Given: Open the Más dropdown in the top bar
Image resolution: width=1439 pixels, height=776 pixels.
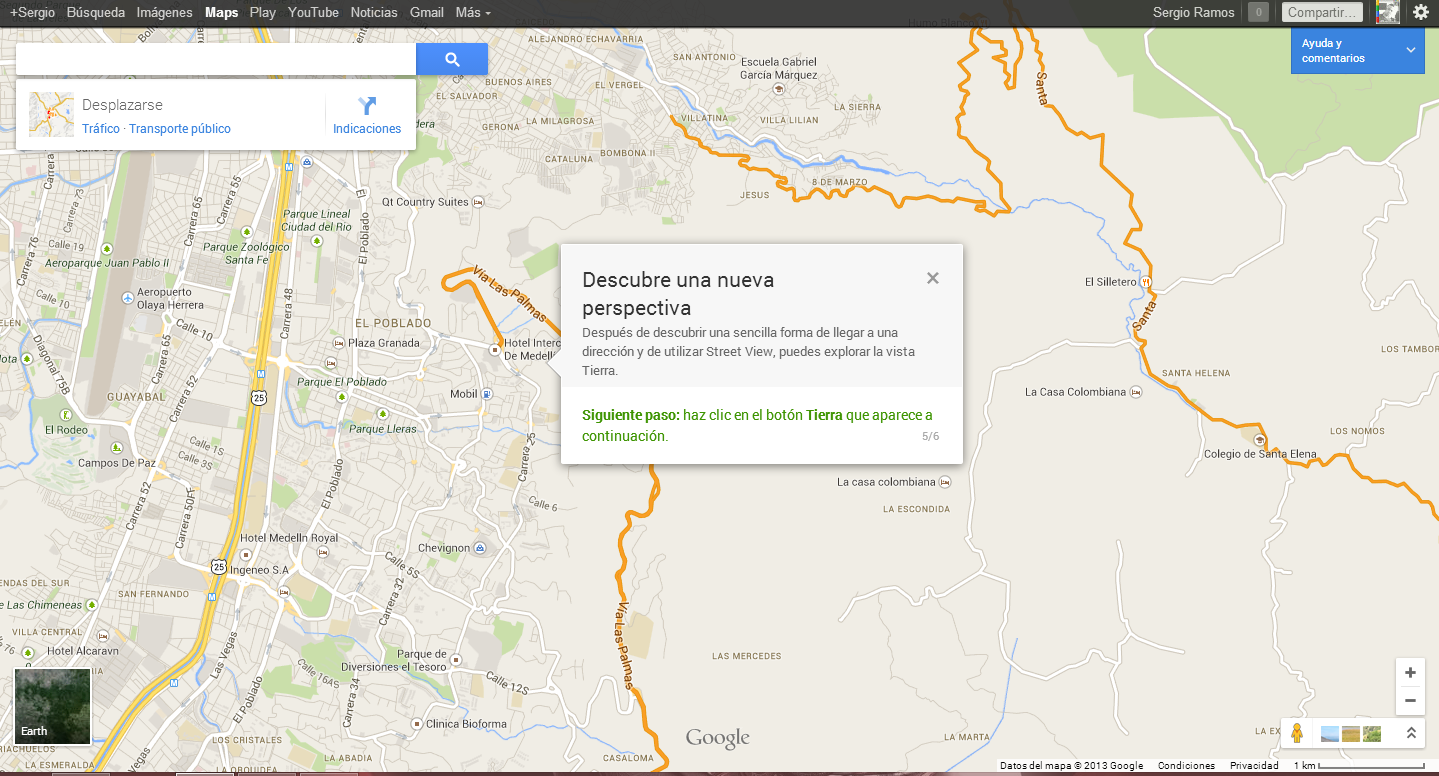Looking at the screenshot, I should 472,13.
